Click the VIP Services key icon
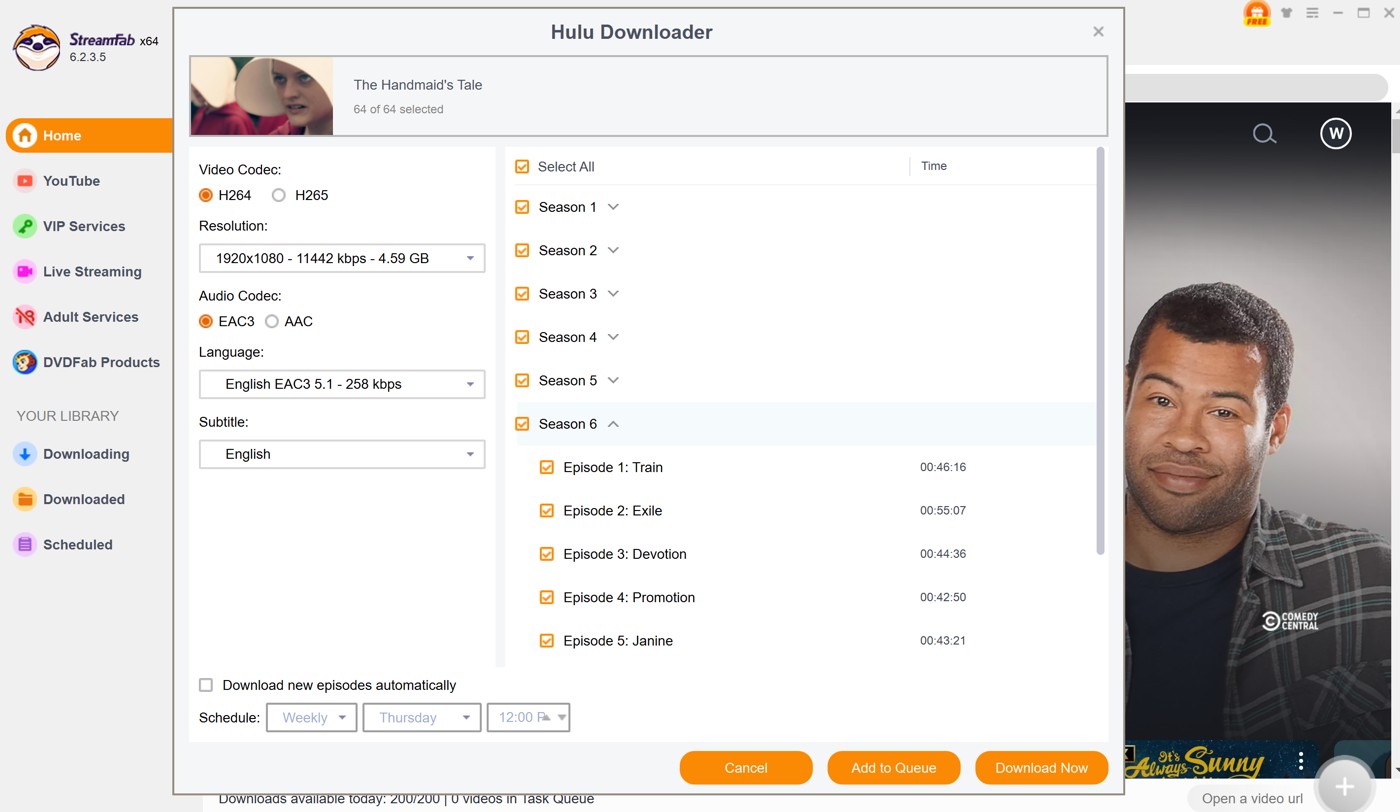This screenshot has height=812, width=1400. (x=25, y=226)
